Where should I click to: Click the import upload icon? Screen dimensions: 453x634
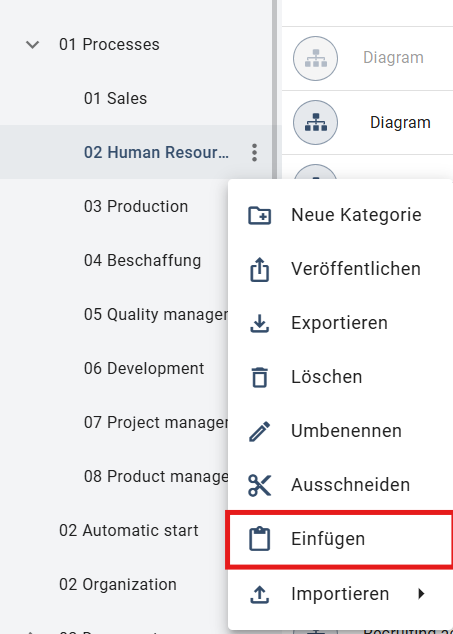pos(259,594)
